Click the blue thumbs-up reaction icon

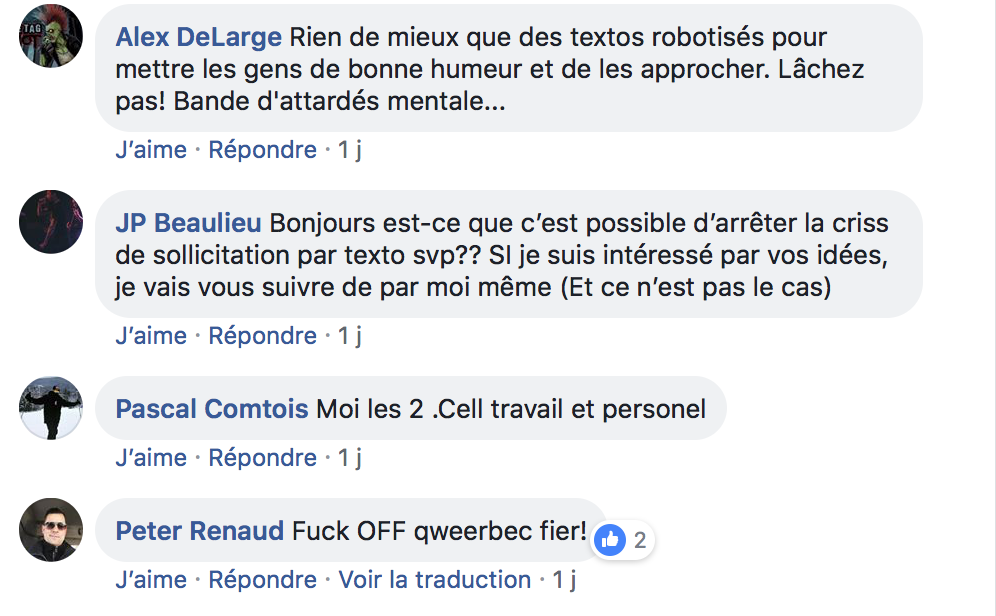(x=610, y=540)
